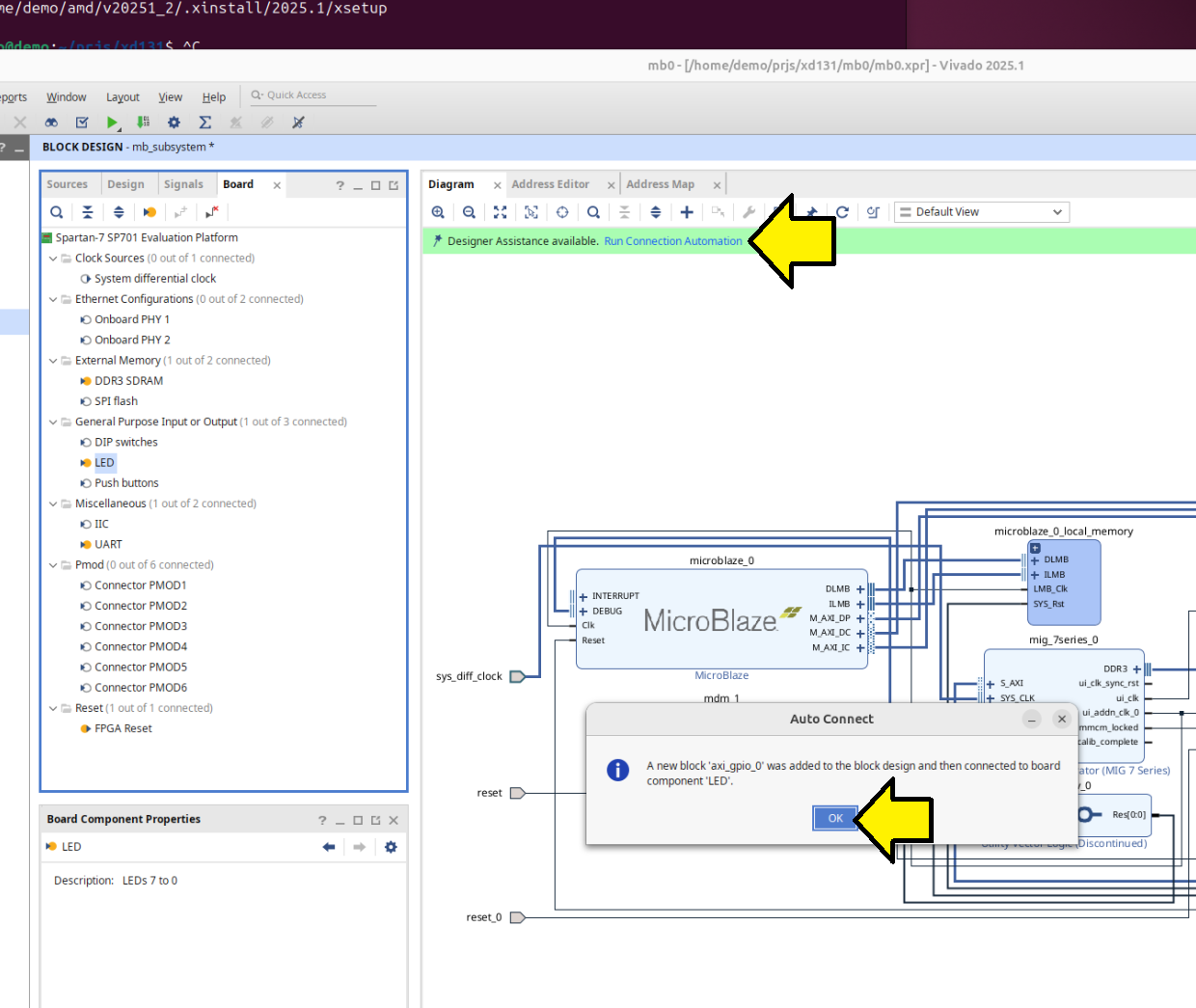Screen dimensions: 1196x1008
Task: Select DDR3 SDRAM board component
Action: pyautogui.click(x=128, y=381)
